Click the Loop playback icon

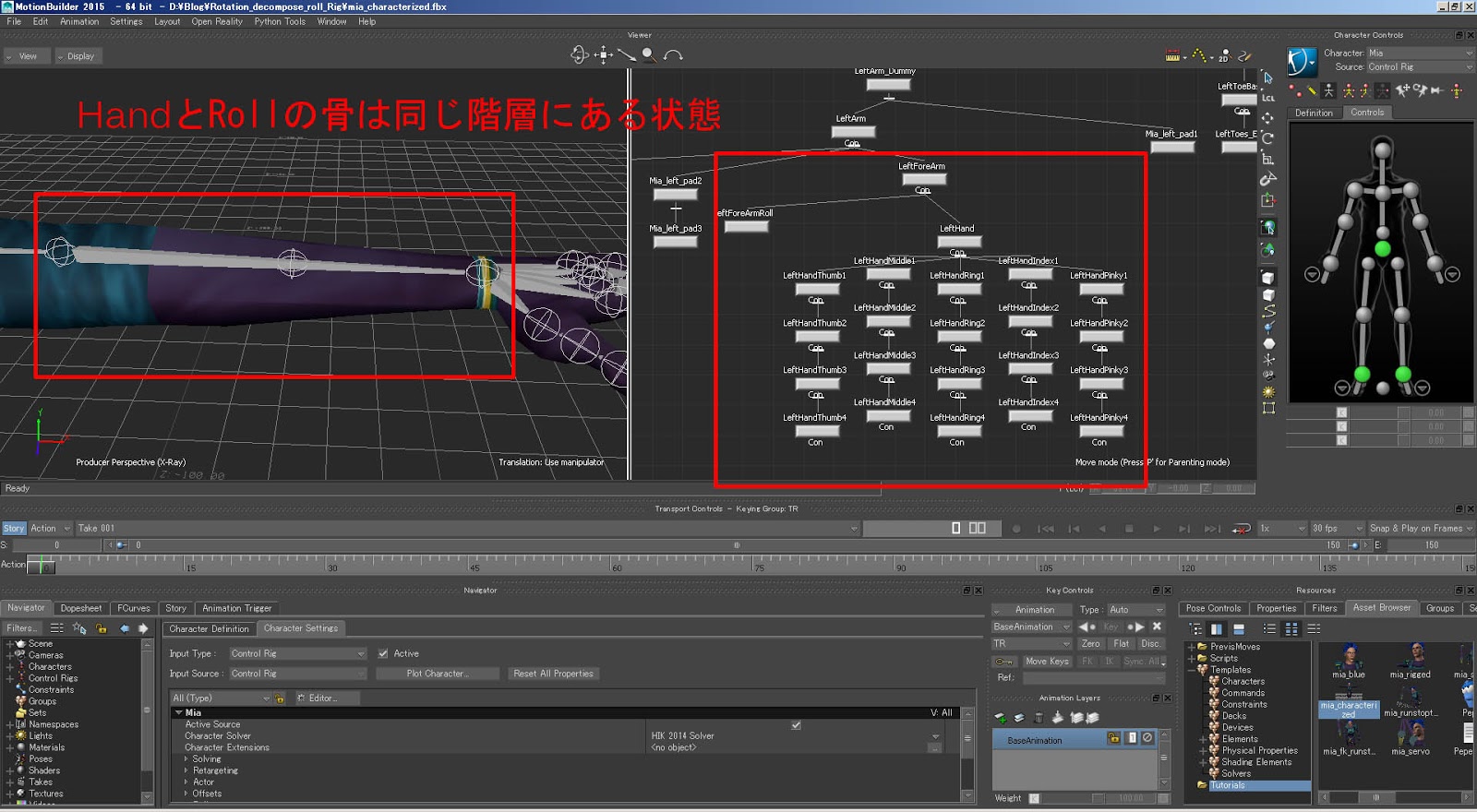(1242, 529)
